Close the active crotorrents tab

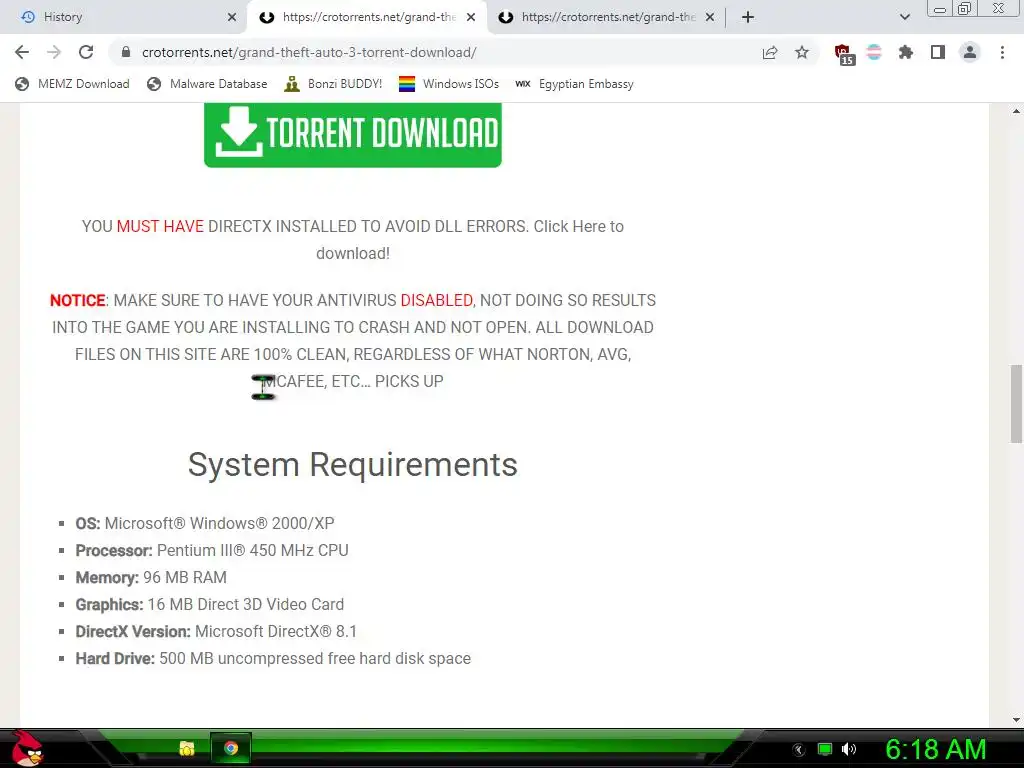pyautogui.click(x=471, y=17)
